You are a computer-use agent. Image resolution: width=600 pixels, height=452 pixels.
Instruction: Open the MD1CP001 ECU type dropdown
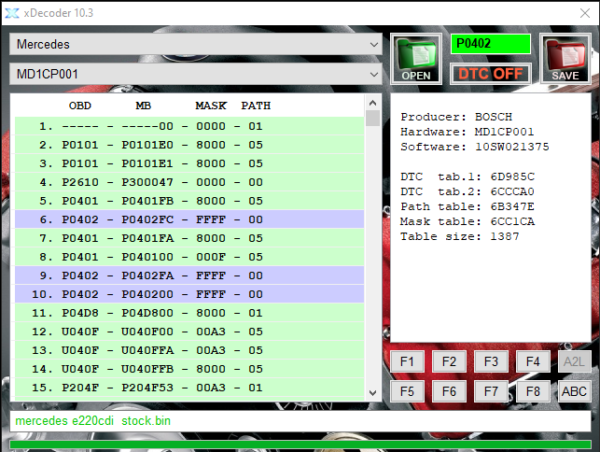[195, 75]
